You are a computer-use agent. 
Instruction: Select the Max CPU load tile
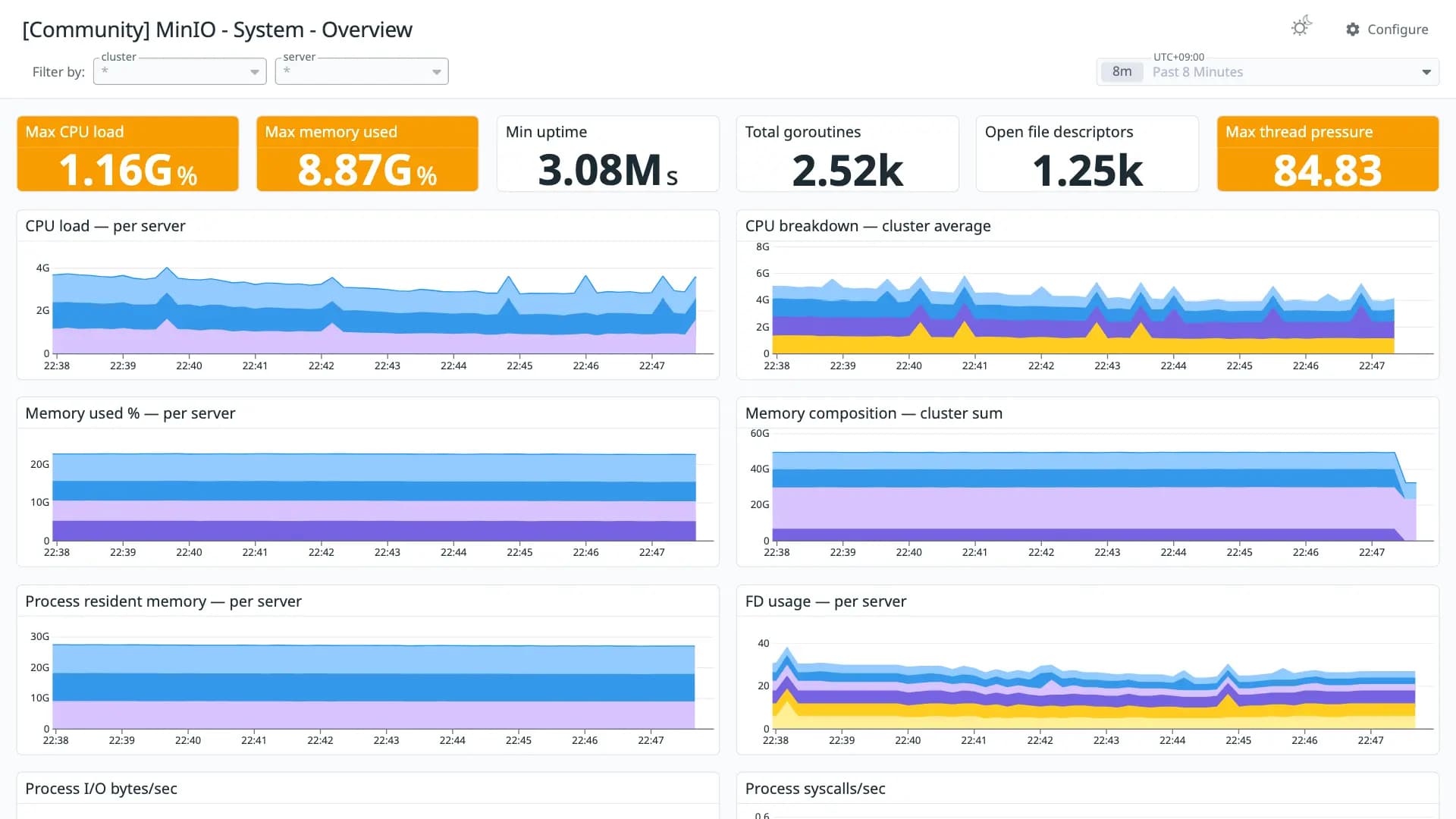127,153
